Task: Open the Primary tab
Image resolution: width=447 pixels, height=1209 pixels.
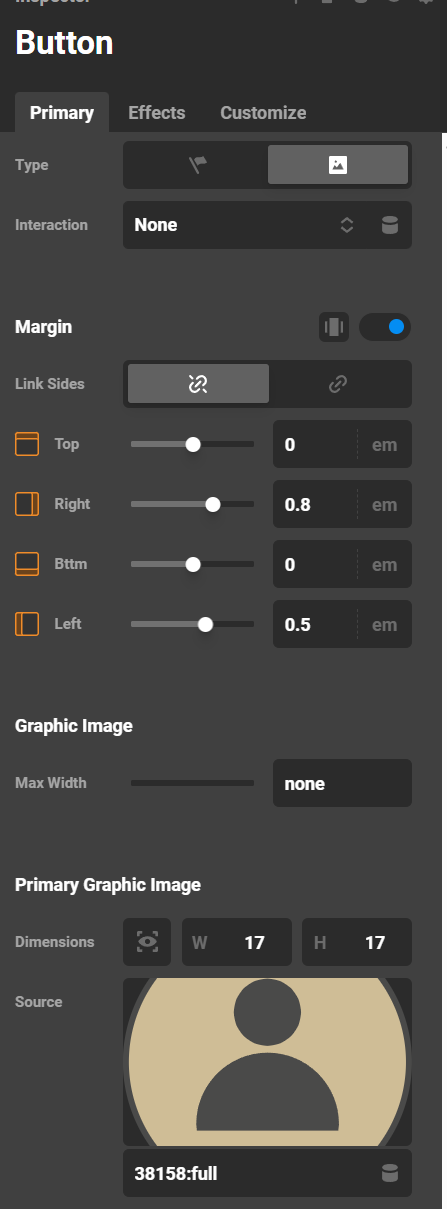Action: pyautogui.click(x=62, y=113)
